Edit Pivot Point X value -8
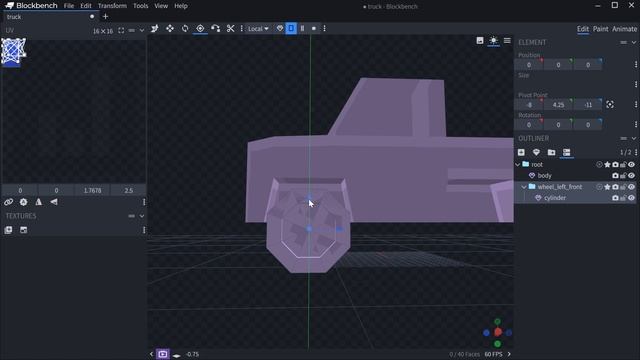Image resolution: width=640 pixels, height=360 pixels. (529, 104)
